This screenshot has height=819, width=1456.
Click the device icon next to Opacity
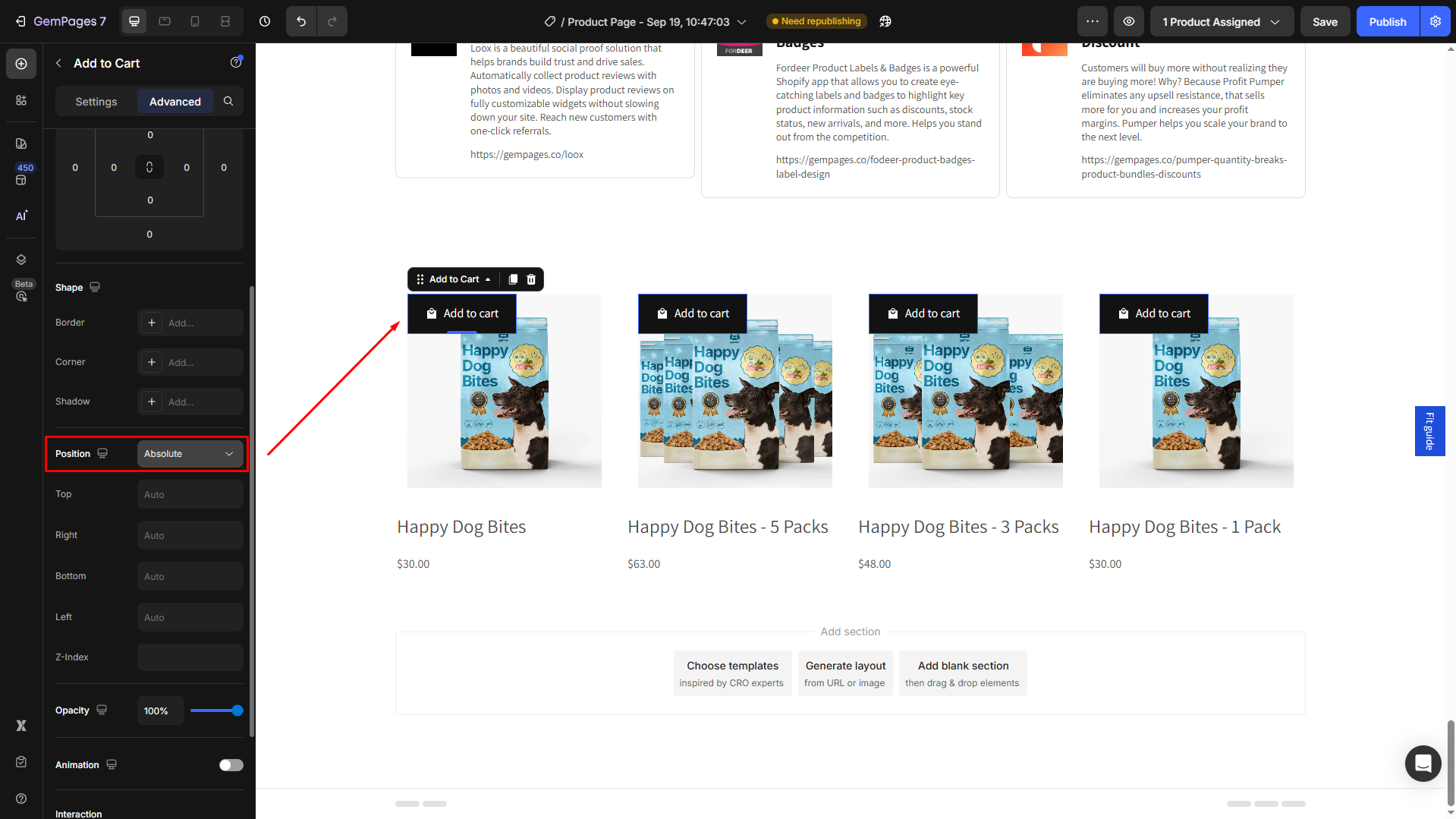pos(102,710)
